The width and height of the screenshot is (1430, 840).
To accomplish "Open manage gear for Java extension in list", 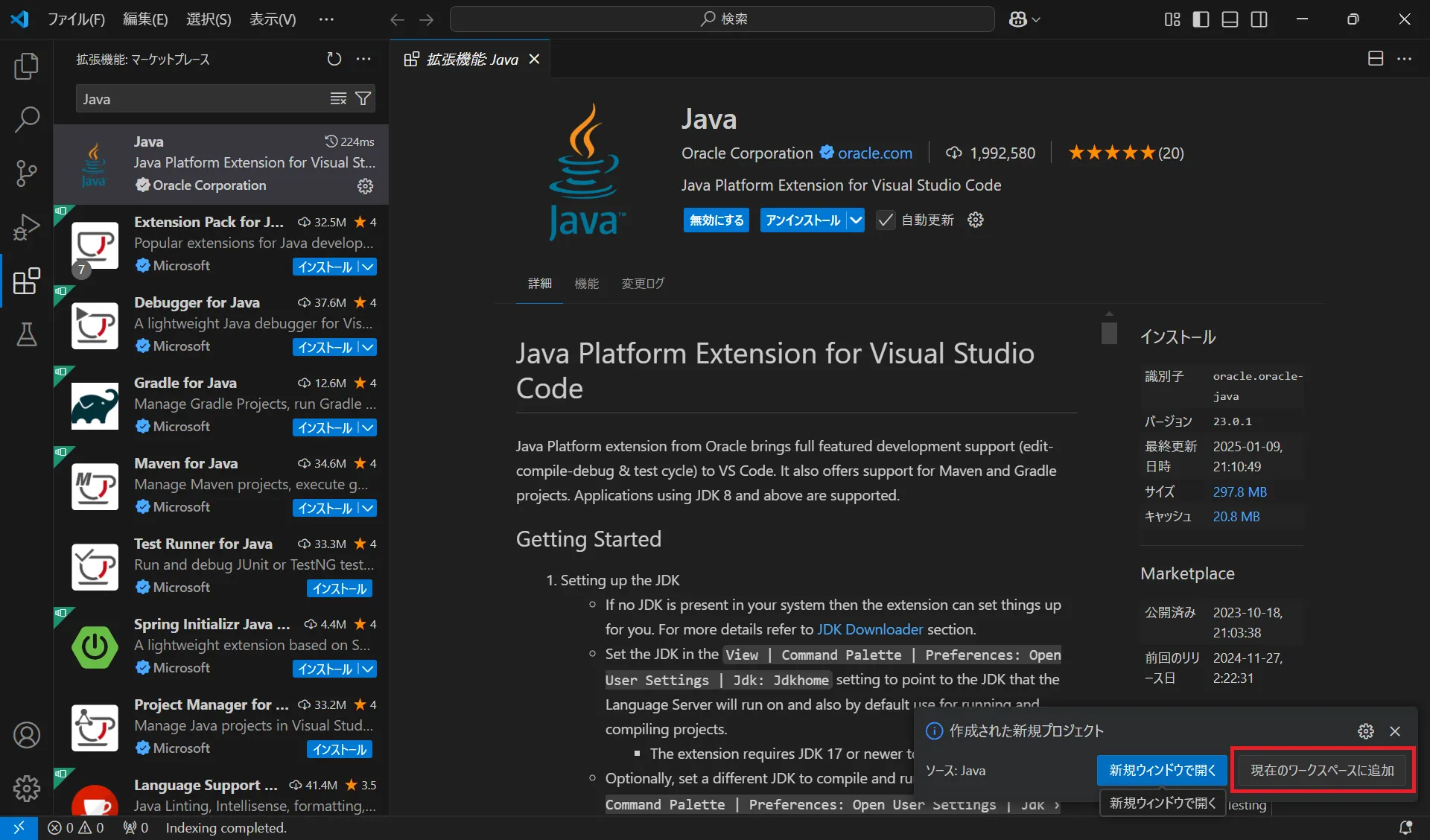I will [365, 185].
